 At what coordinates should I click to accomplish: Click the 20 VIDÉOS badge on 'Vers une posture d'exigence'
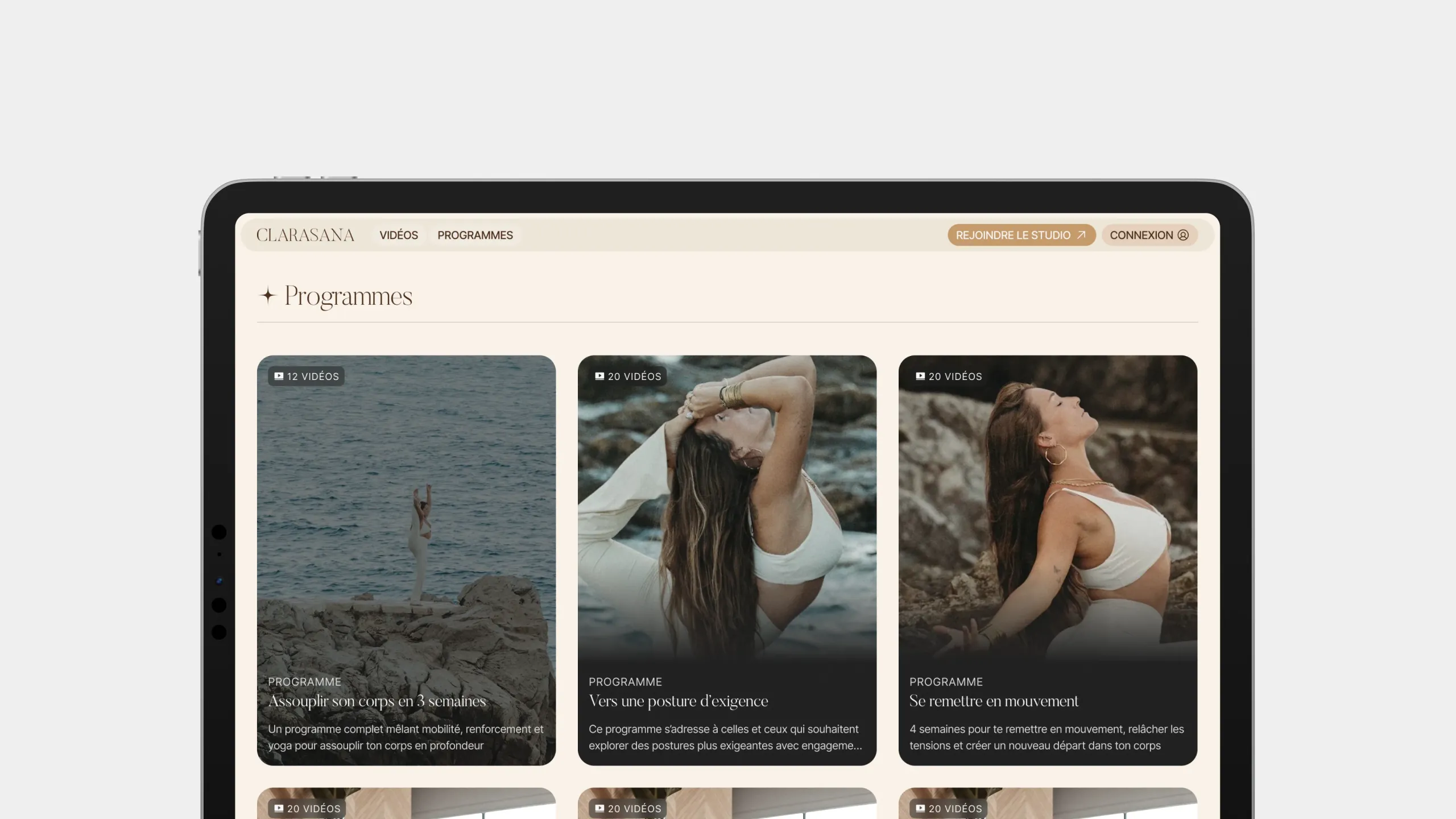pos(628,376)
